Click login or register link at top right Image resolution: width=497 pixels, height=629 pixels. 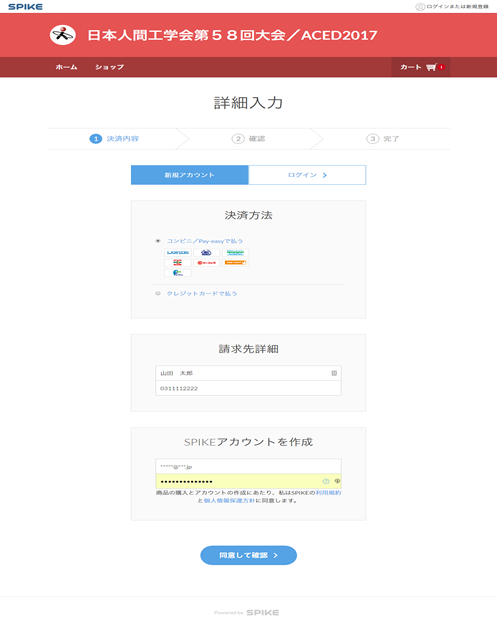[452, 6]
